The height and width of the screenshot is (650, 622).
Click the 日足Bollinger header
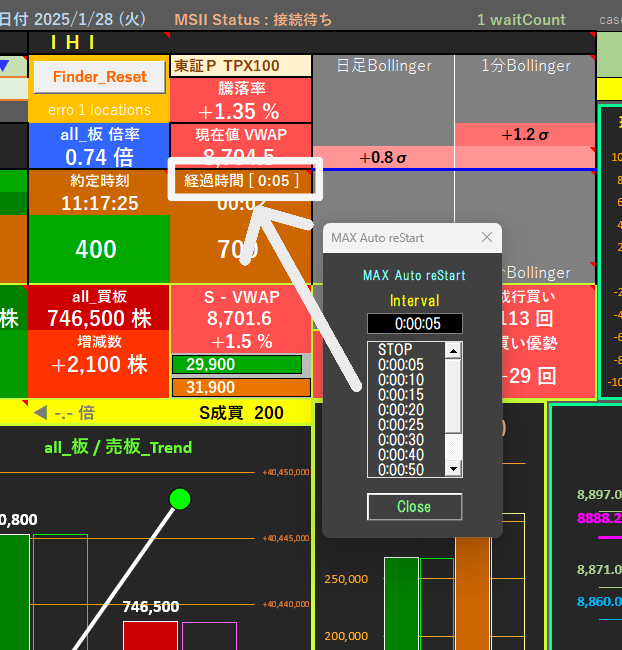click(384, 65)
